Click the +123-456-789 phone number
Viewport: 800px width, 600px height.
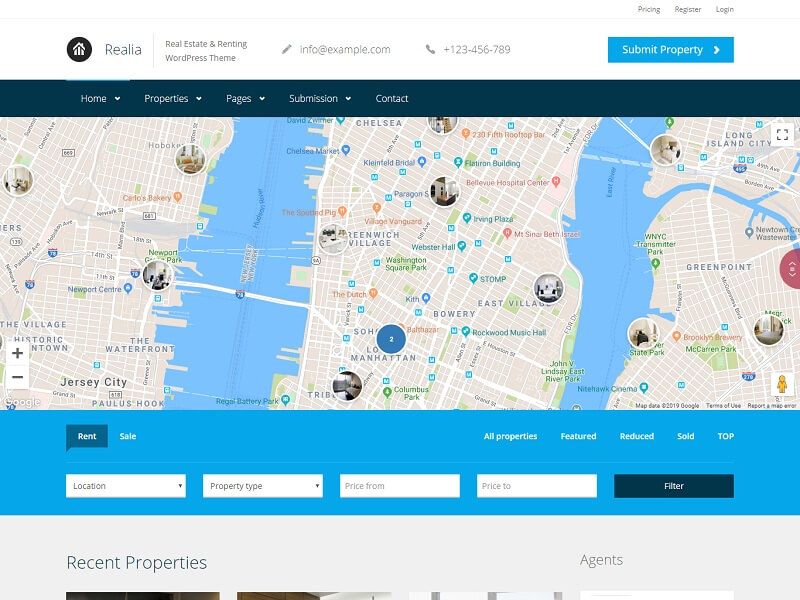[x=477, y=49]
